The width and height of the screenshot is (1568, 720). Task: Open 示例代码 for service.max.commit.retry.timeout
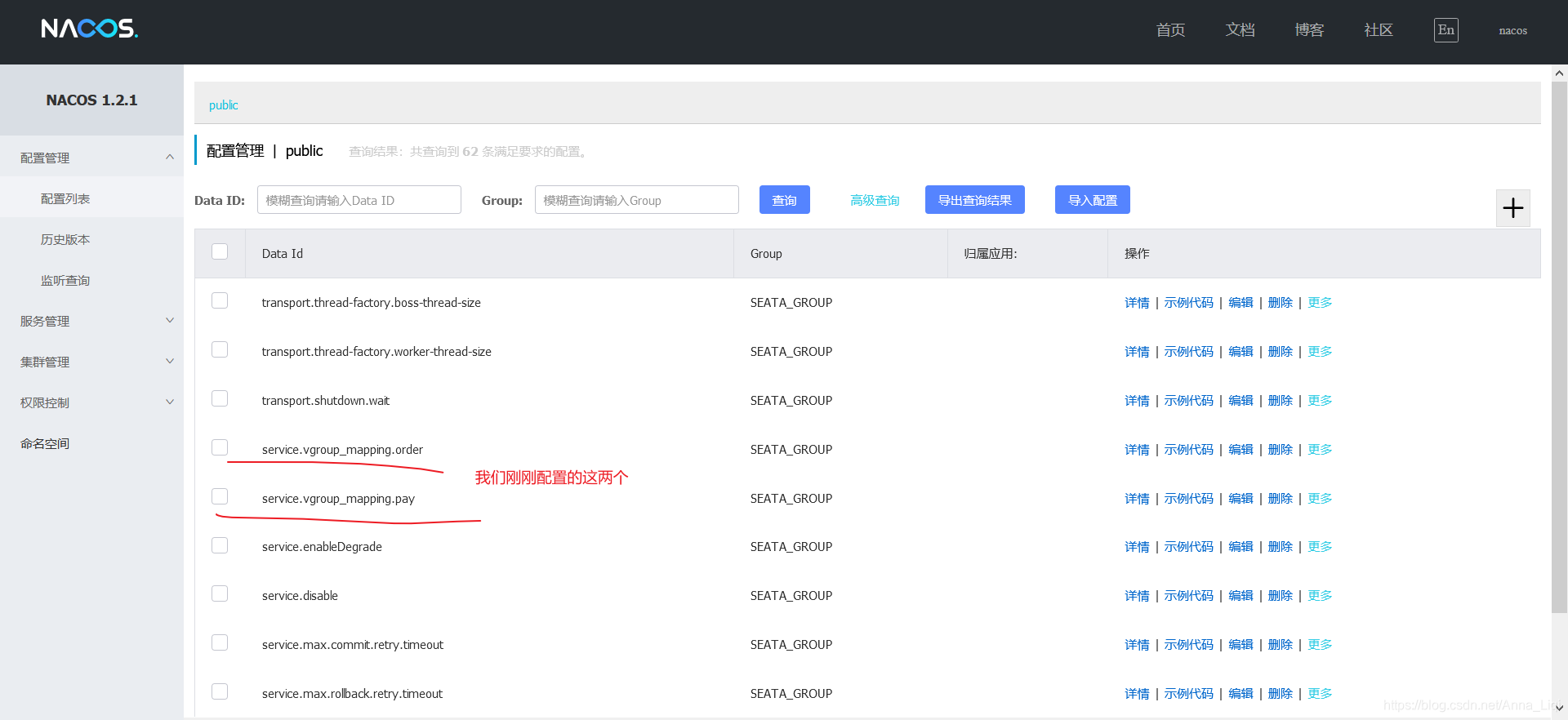1189,645
